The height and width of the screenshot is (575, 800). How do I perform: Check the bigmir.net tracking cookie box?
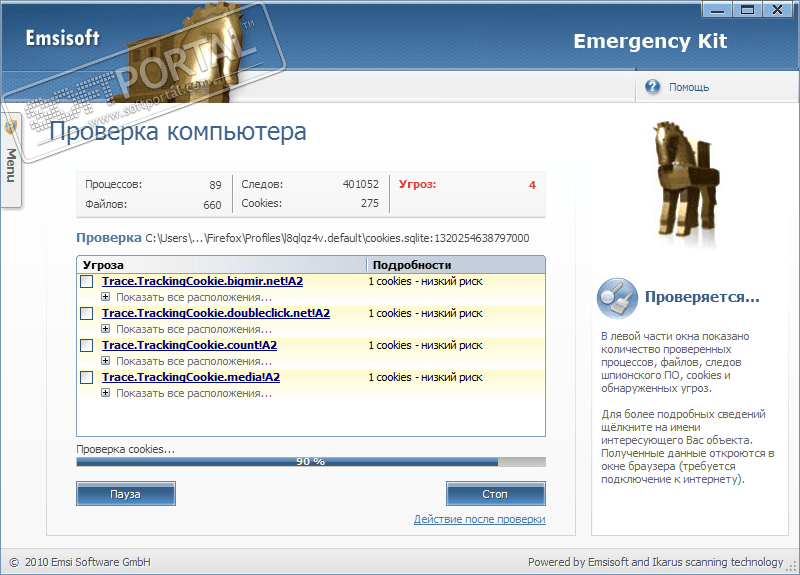point(87,281)
